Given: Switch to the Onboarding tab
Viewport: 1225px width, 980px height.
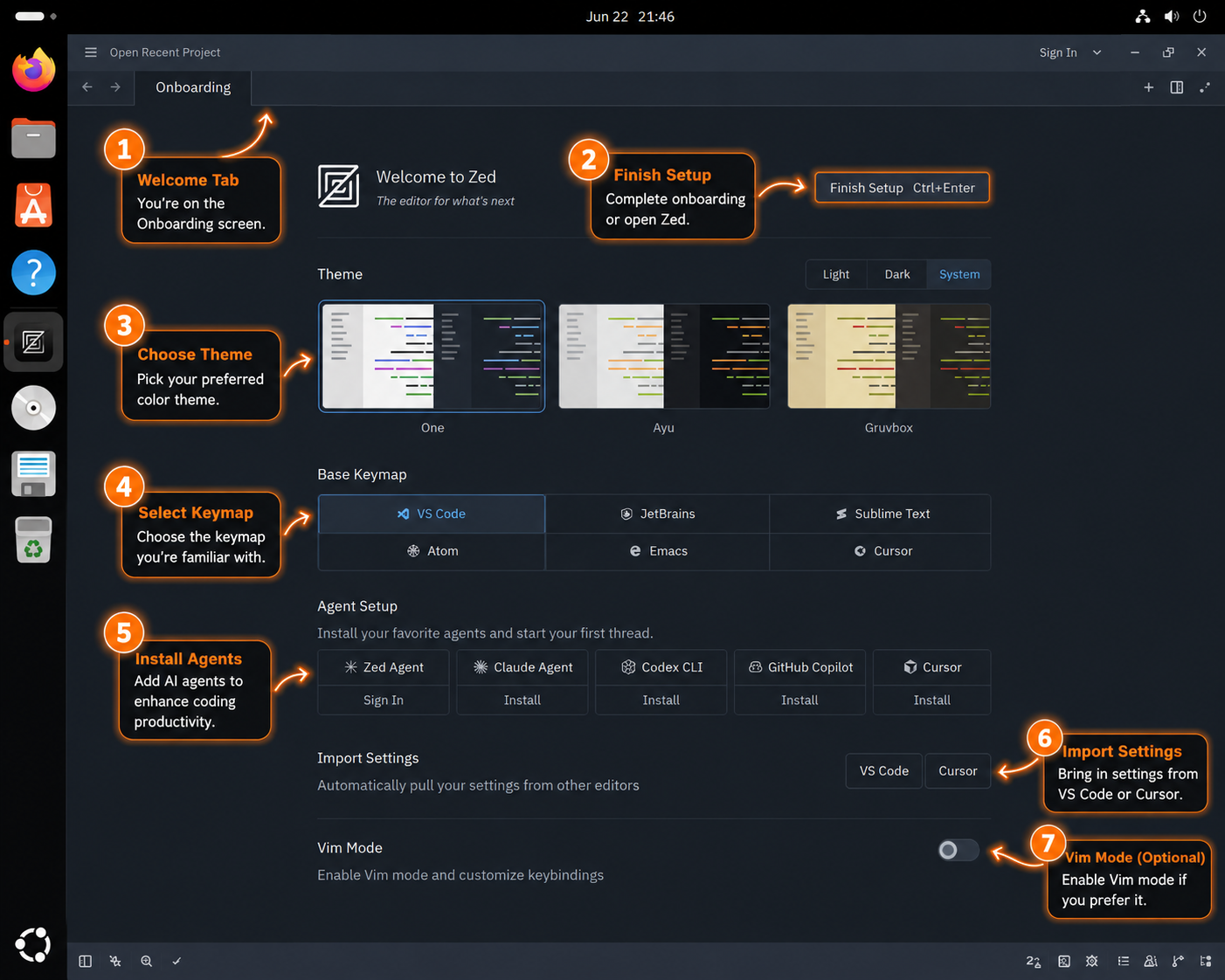Looking at the screenshot, I should [x=193, y=87].
